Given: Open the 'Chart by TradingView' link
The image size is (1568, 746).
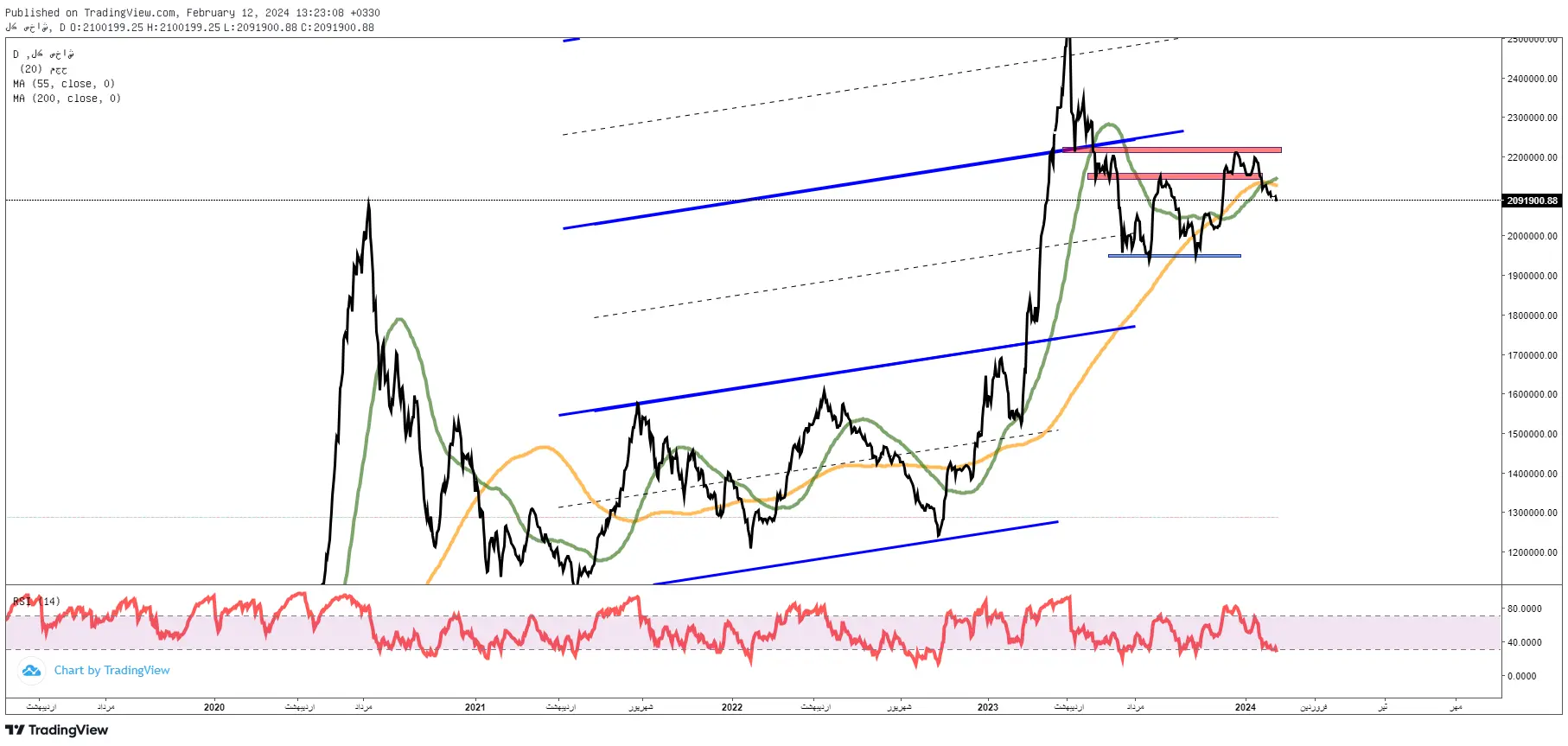Looking at the screenshot, I should [112, 671].
